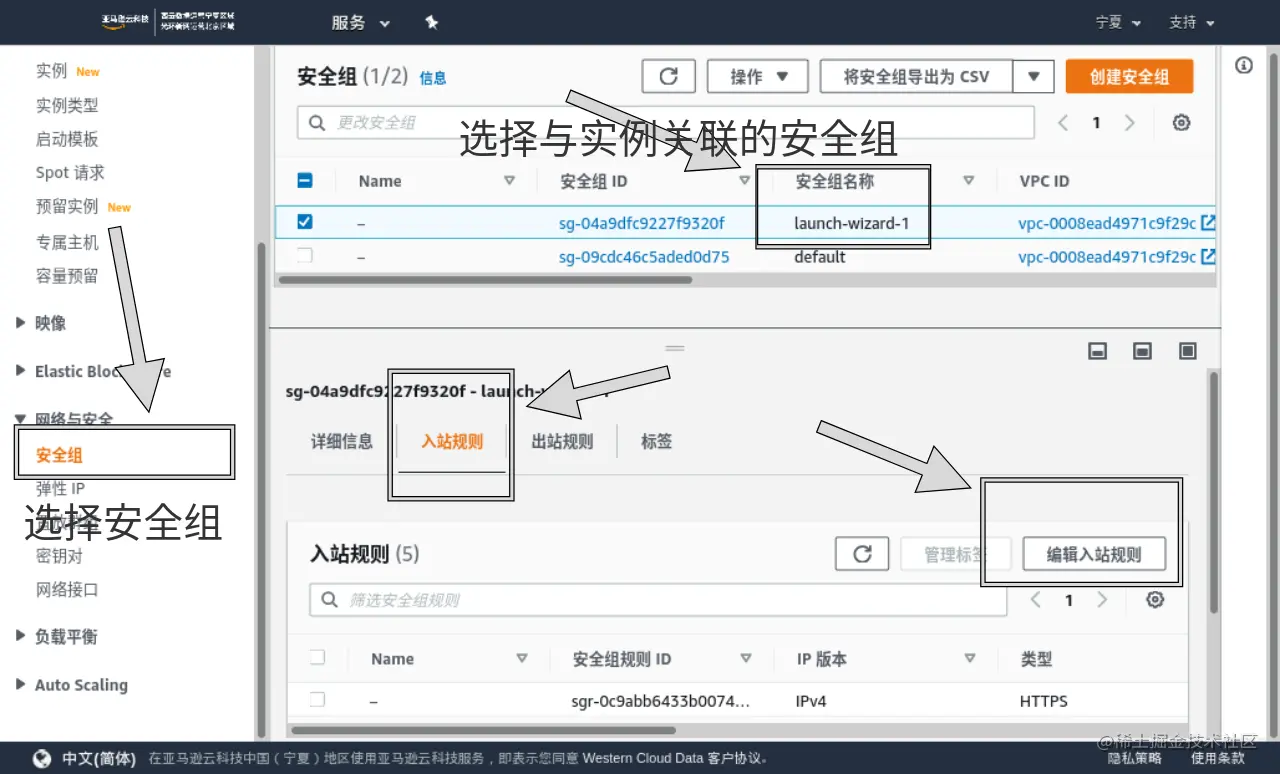Open the 宁夏 region dropdown
The image size is (1280, 774).
pyautogui.click(x=1118, y=22)
